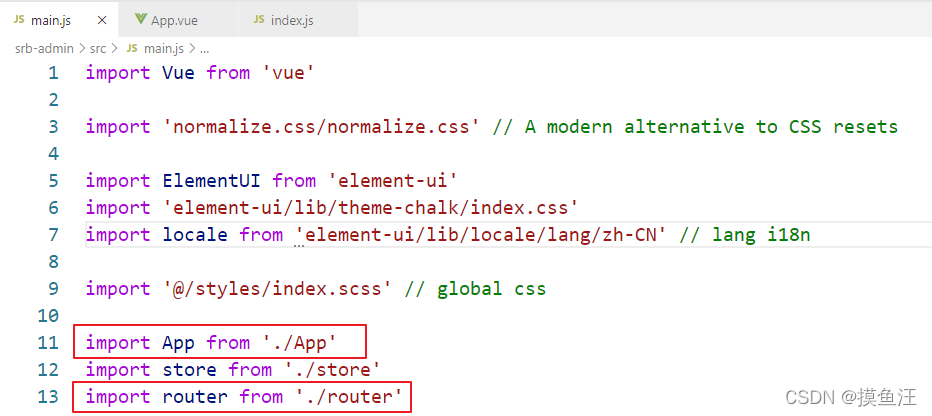Select srb-admin in the breadcrumb
932x416 pixels.
(x=45, y=49)
